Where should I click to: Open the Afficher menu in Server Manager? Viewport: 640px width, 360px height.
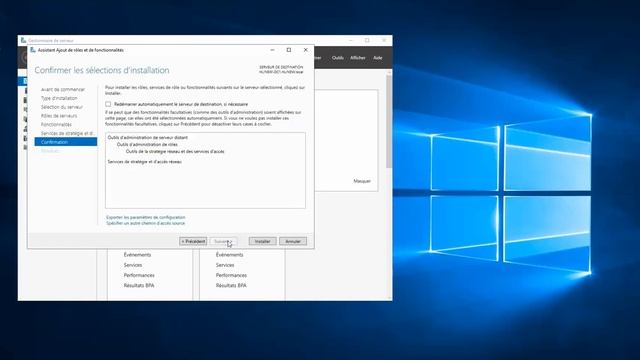358,58
